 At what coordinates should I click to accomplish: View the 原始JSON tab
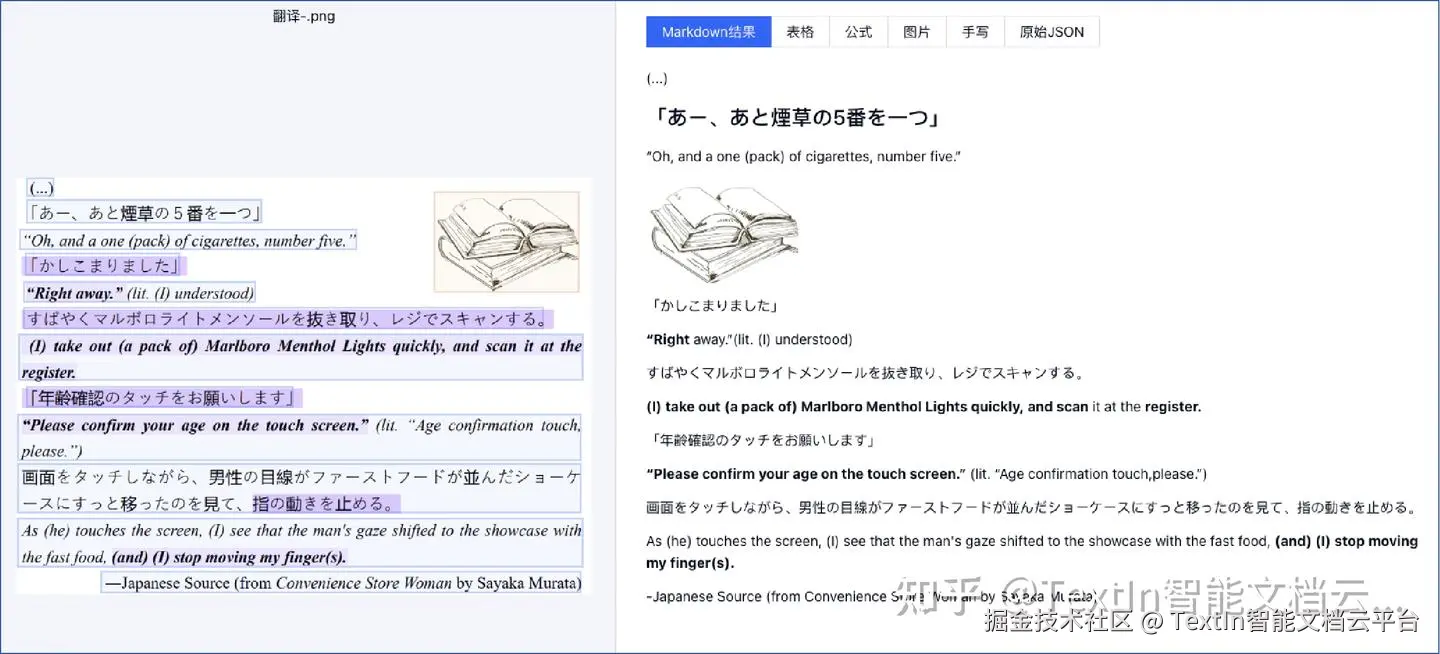1052,32
